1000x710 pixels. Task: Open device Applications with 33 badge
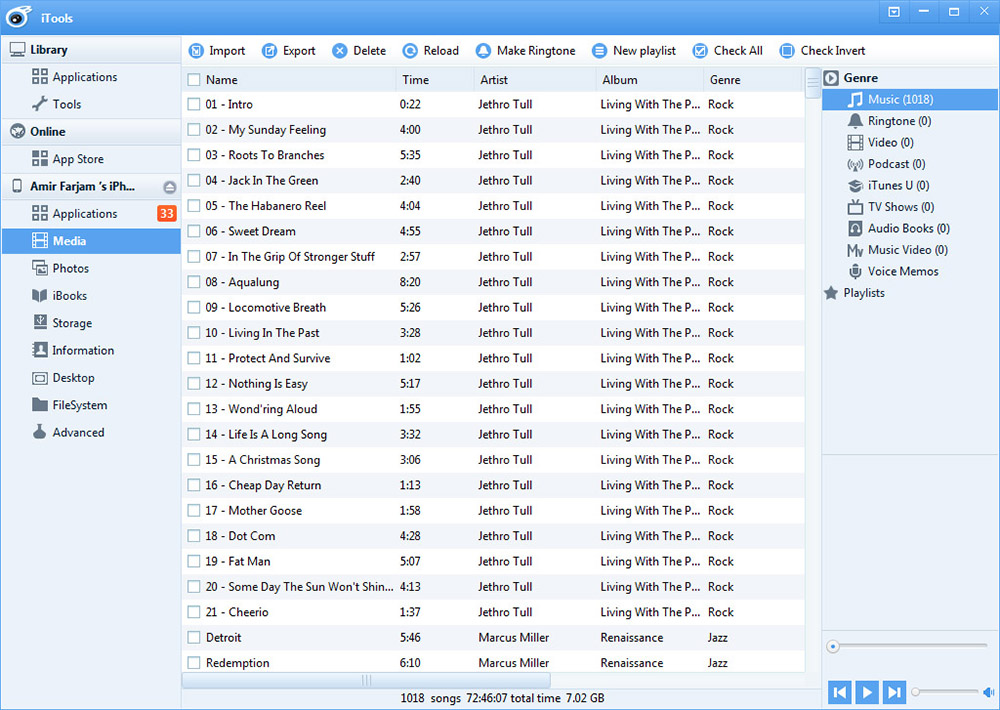coord(91,214)
